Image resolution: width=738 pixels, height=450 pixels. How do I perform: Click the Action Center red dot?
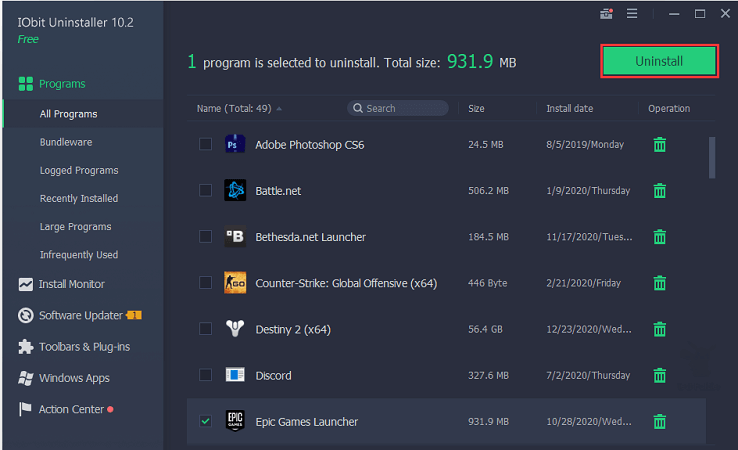tap(110, 409)
